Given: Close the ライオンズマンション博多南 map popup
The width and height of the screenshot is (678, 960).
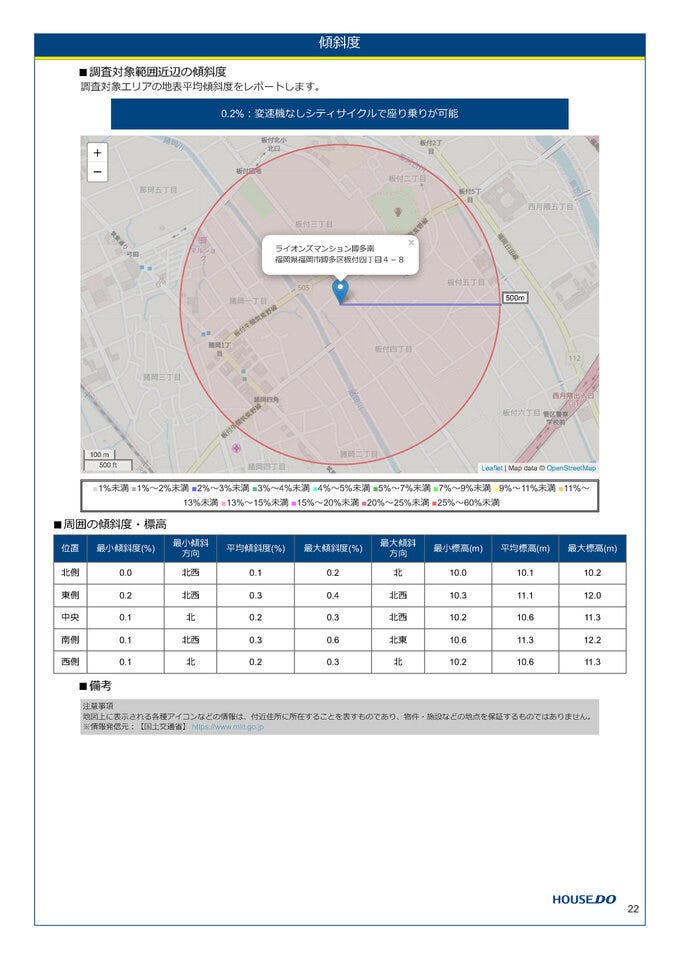Looking at the screenshot, I should [x=410, y=242].
